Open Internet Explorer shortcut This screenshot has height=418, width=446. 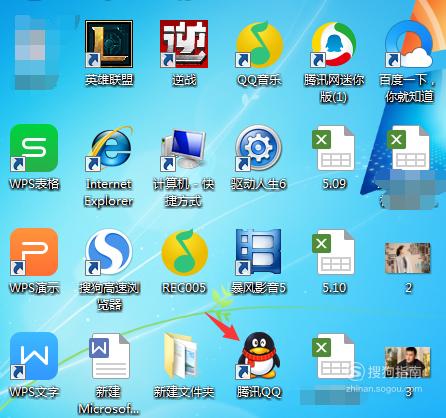[x=109, y=148]
